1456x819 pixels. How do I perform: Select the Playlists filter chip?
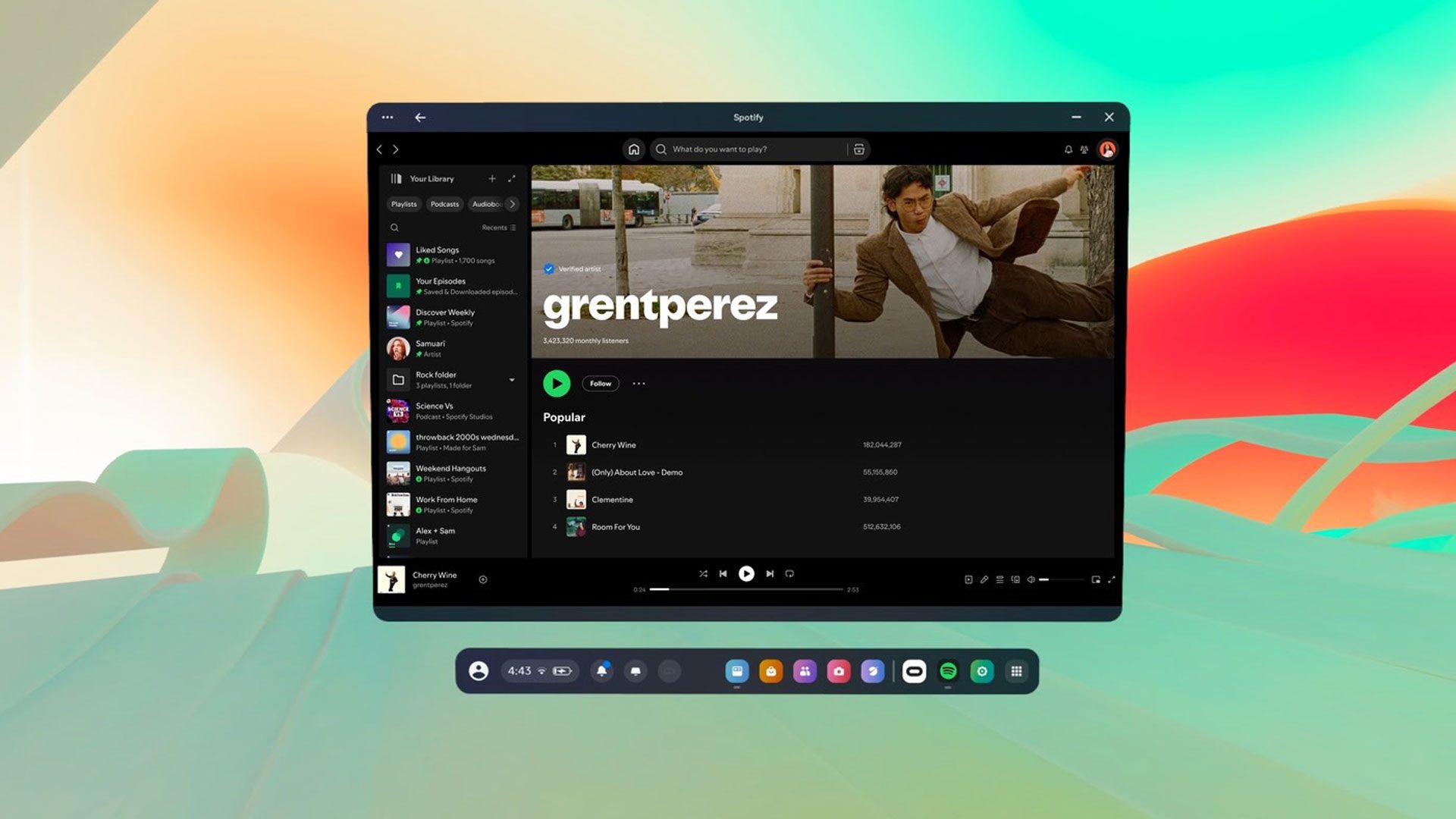(x=403, y=204)
